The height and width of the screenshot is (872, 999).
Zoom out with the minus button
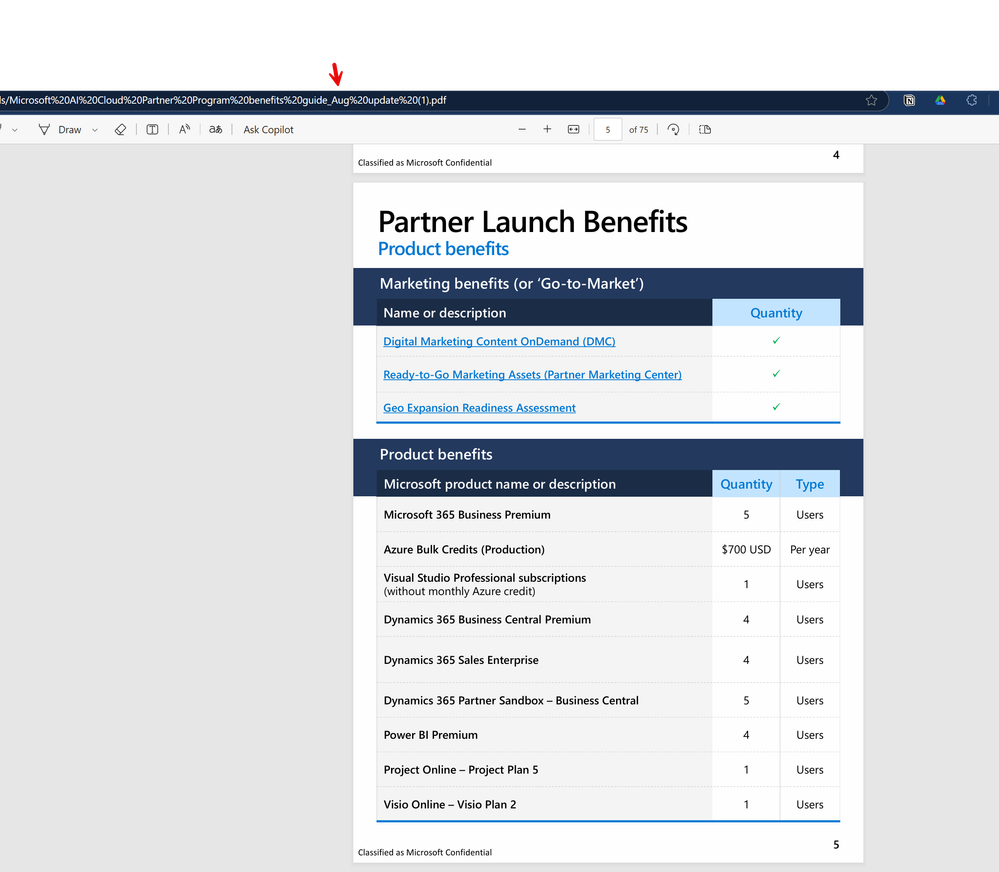pos(522,129)
